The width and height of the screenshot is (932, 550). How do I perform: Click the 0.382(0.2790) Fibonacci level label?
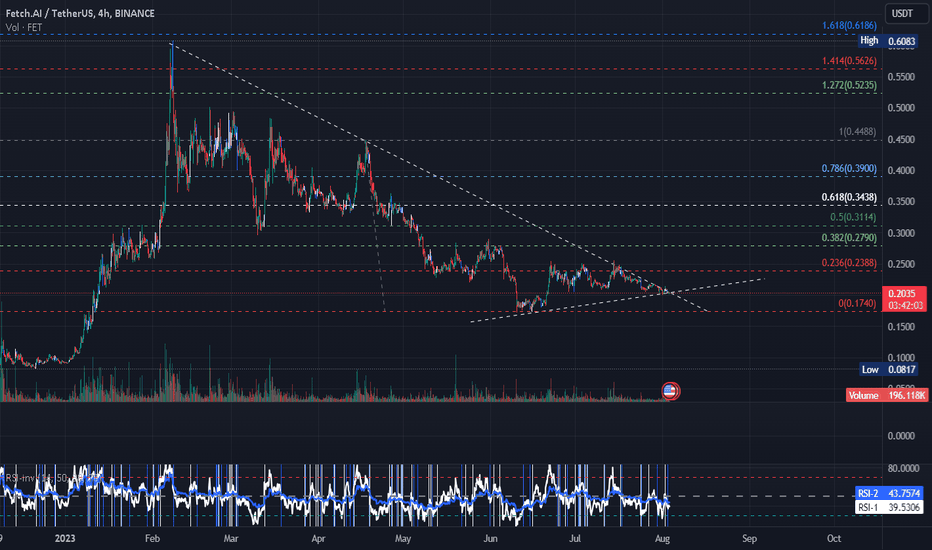pos(849,238)
